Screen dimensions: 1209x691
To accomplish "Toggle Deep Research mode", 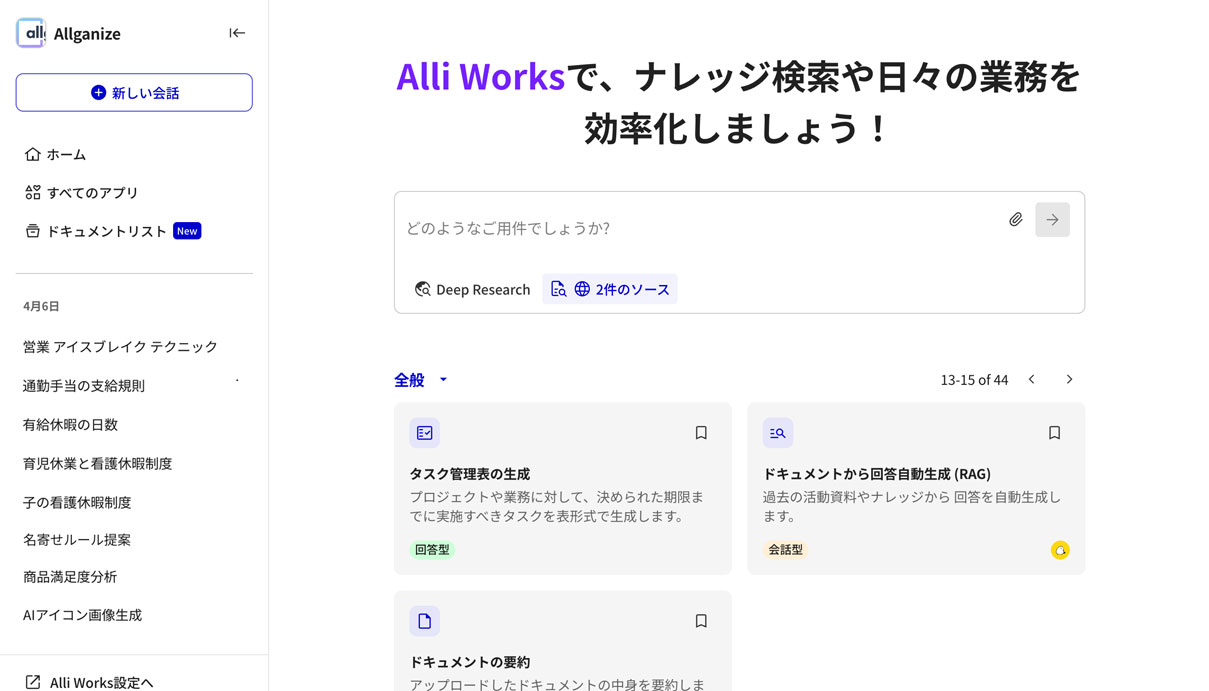I will click(x=472, y=289).
